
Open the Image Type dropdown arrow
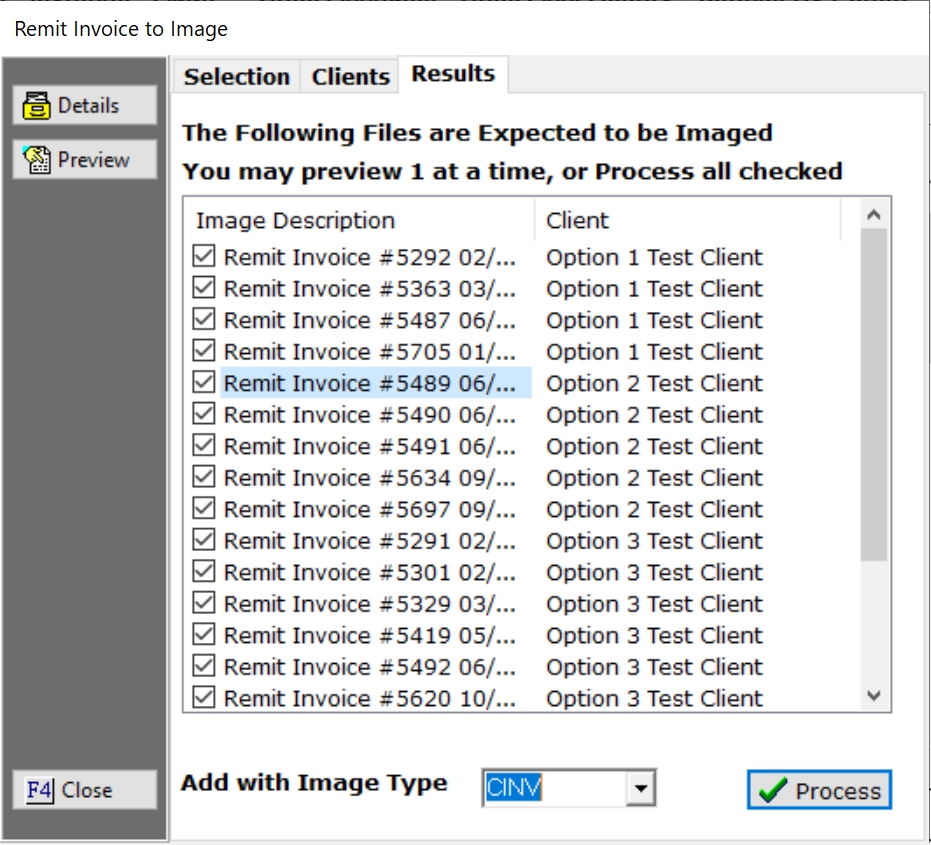click(x=641, y=790)
